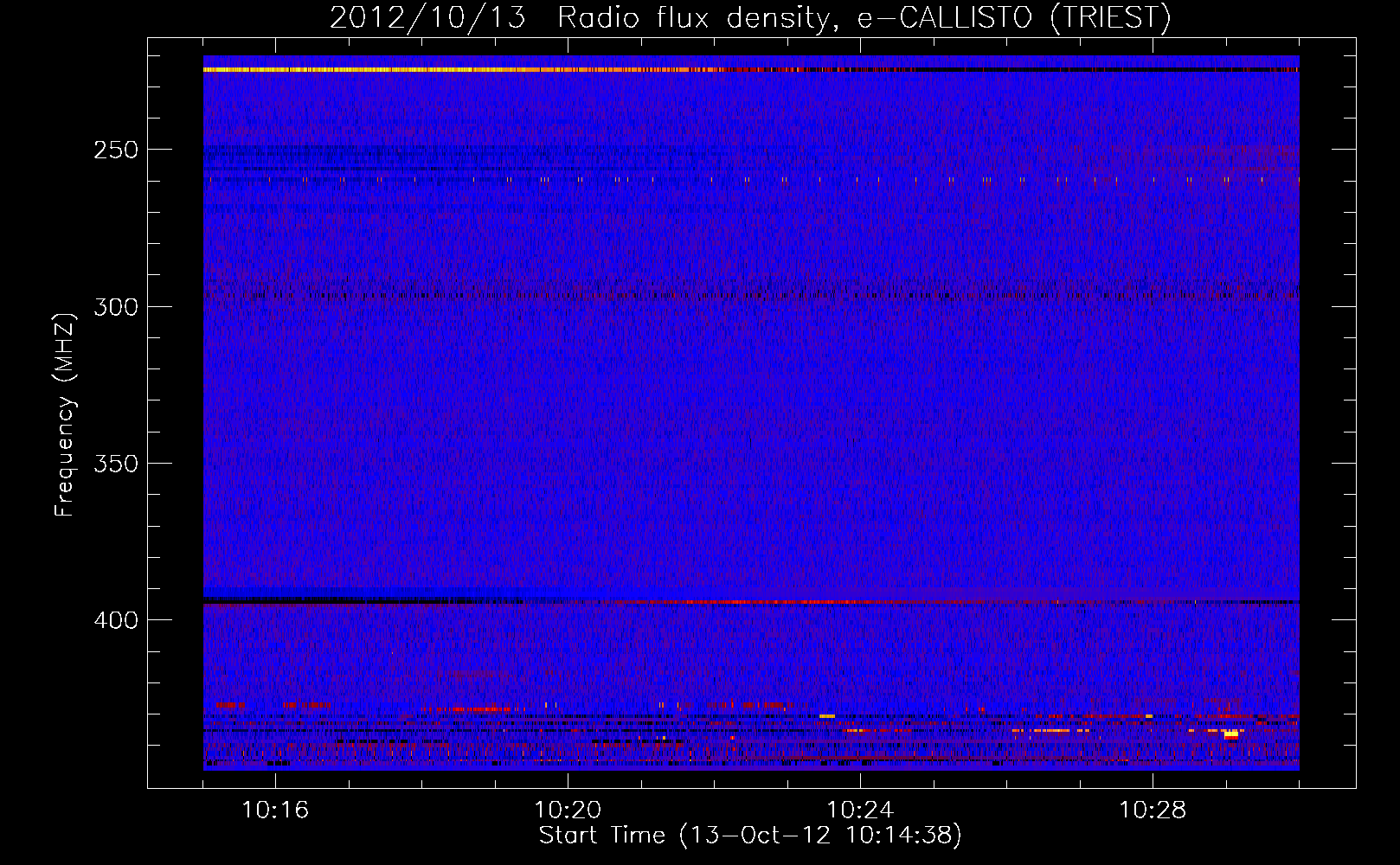Click the 10:20 time tick label
This screenshot has width=1400, height=865.
(568, 811)
